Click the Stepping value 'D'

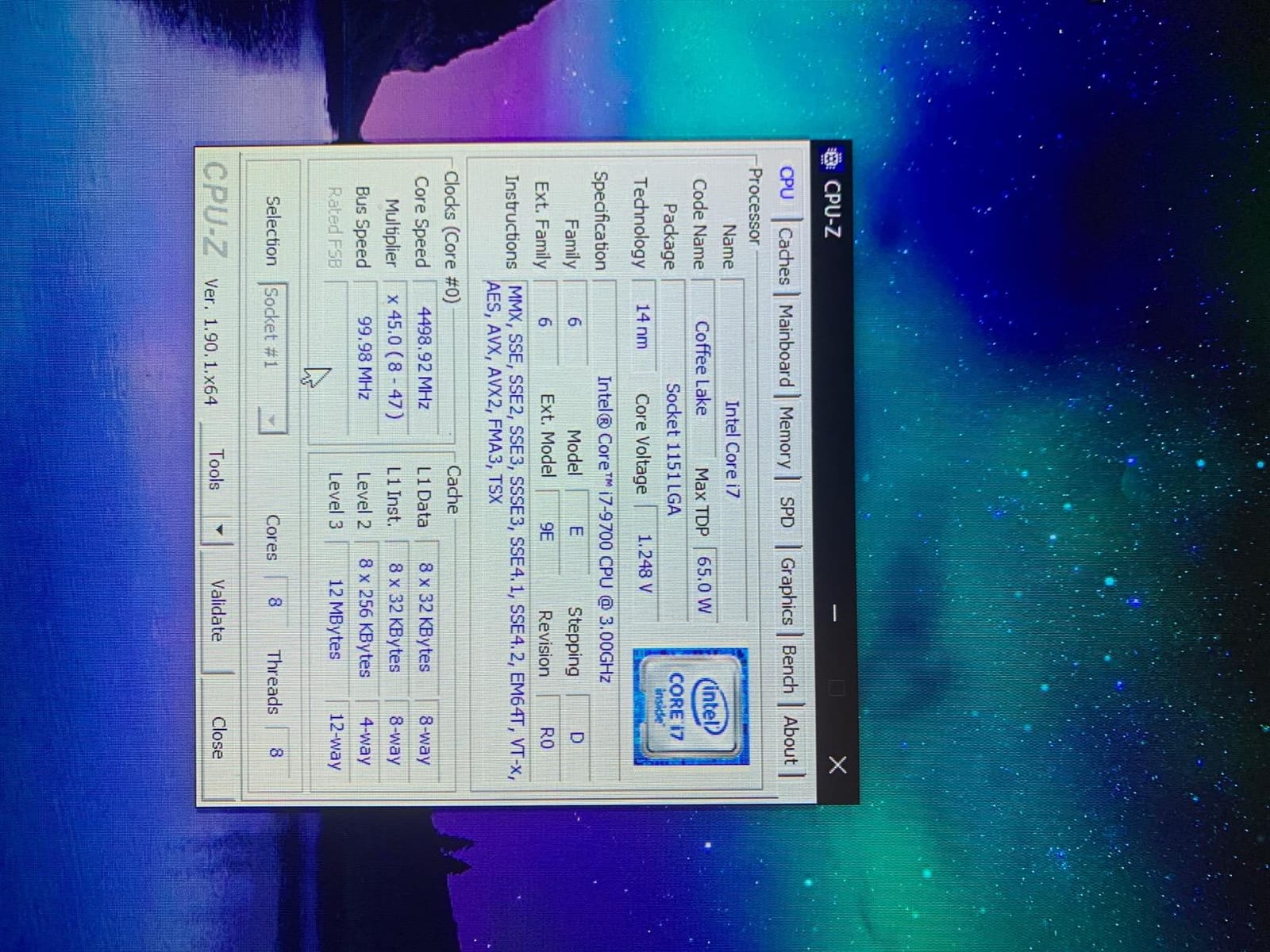577,737
